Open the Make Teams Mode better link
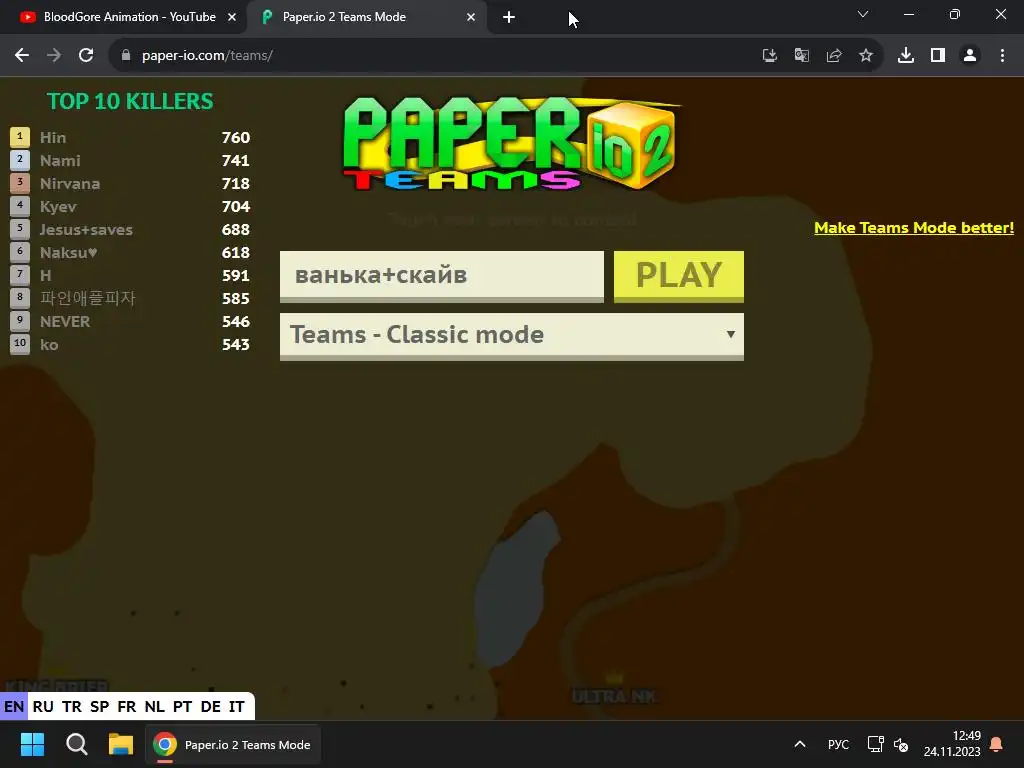 click(x=914, y=228)
